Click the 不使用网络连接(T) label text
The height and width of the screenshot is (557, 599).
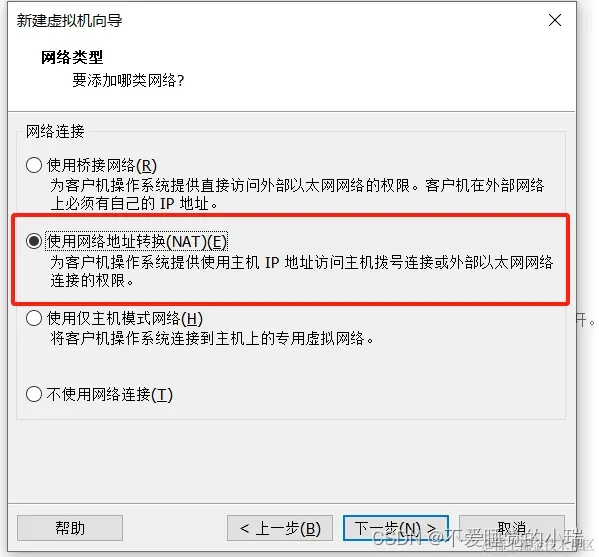pyautogui.click(x=110, y=394)
